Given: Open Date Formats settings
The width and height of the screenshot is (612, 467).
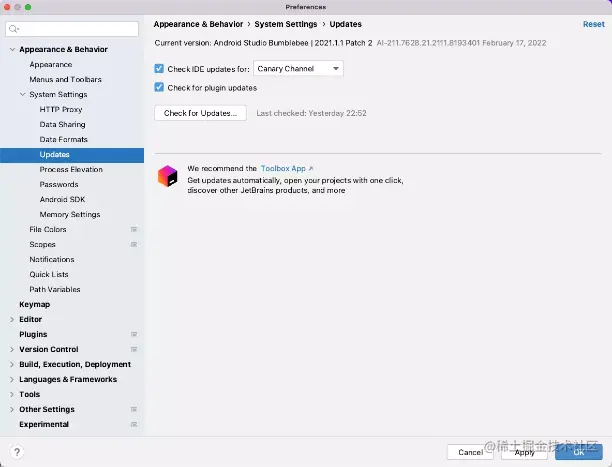Looking at the screenshot, I should (64, 139).
